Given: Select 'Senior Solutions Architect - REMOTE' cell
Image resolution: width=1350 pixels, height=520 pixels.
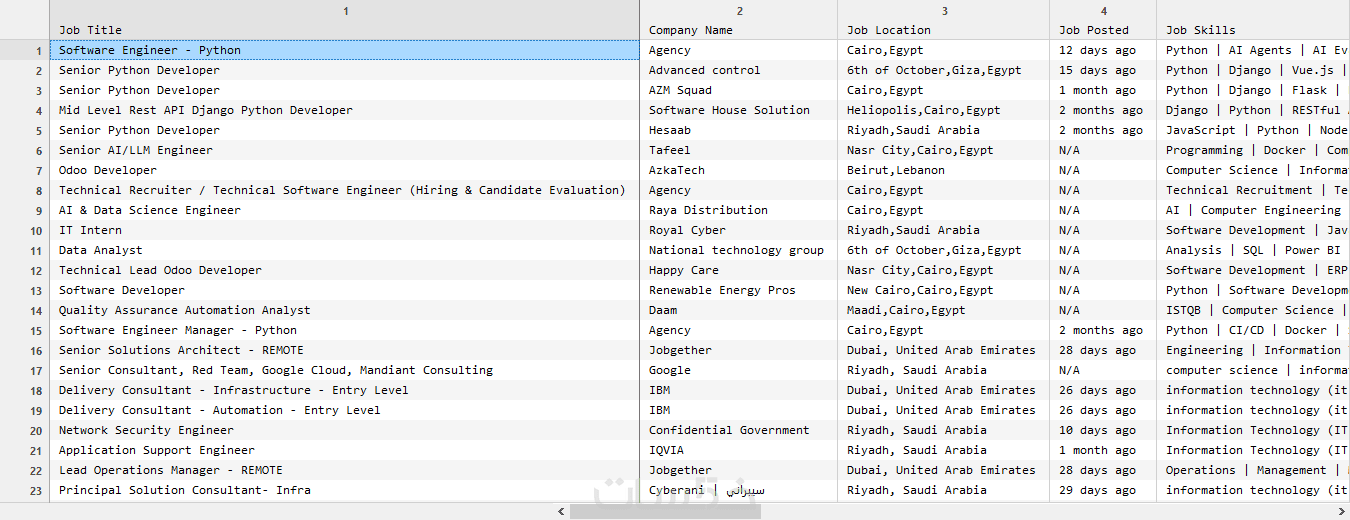Looking at the screenshot, I should pyautogui.click(x=345, y=350).
